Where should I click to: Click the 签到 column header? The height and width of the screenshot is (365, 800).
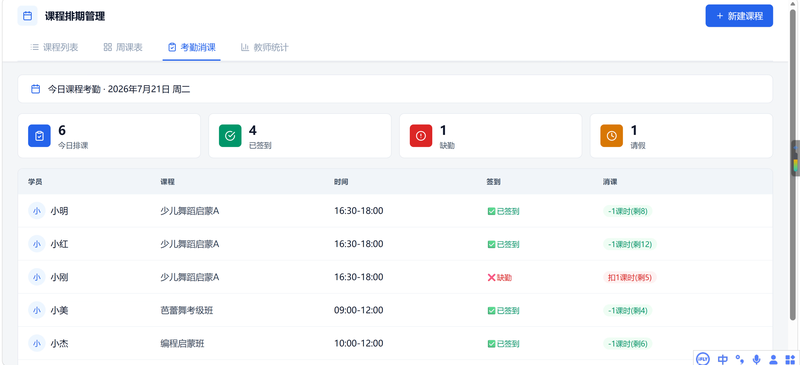coord(494,182)
